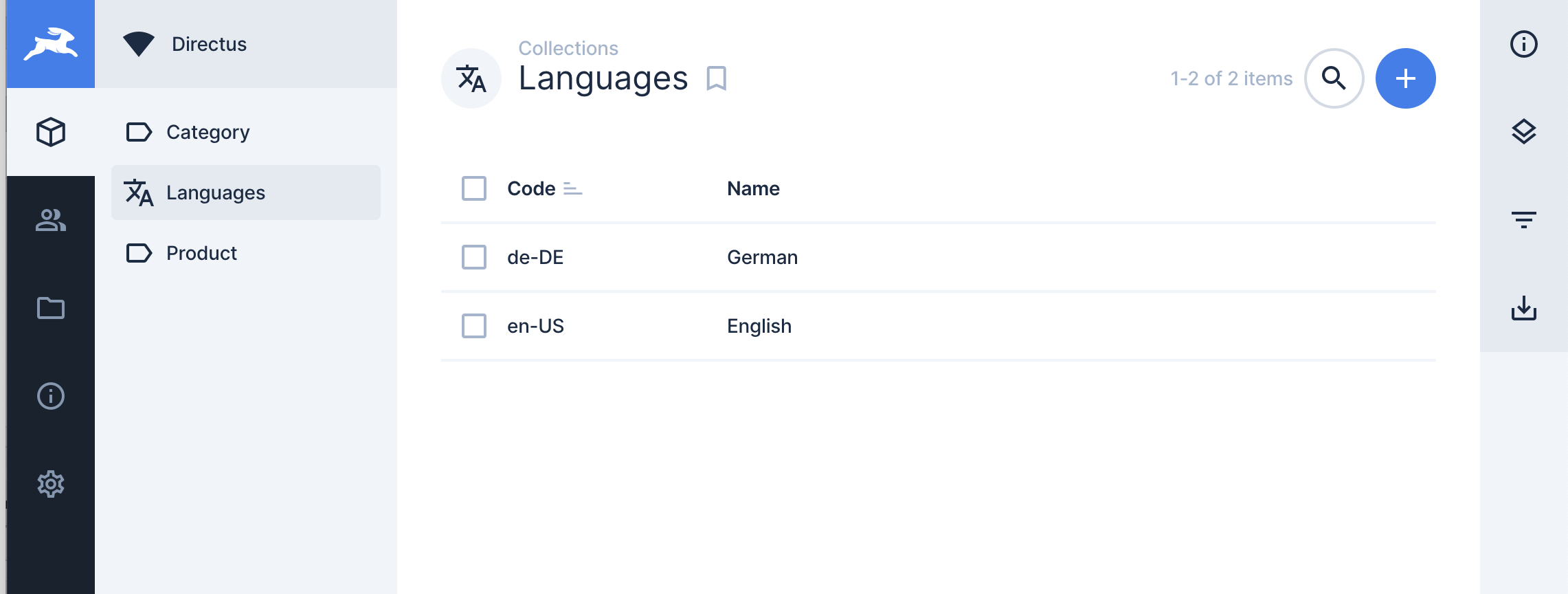This screenshot has width=1568, height=594.
Task: Click the 1-2 of 2 items count
Action: (1231, 78)
